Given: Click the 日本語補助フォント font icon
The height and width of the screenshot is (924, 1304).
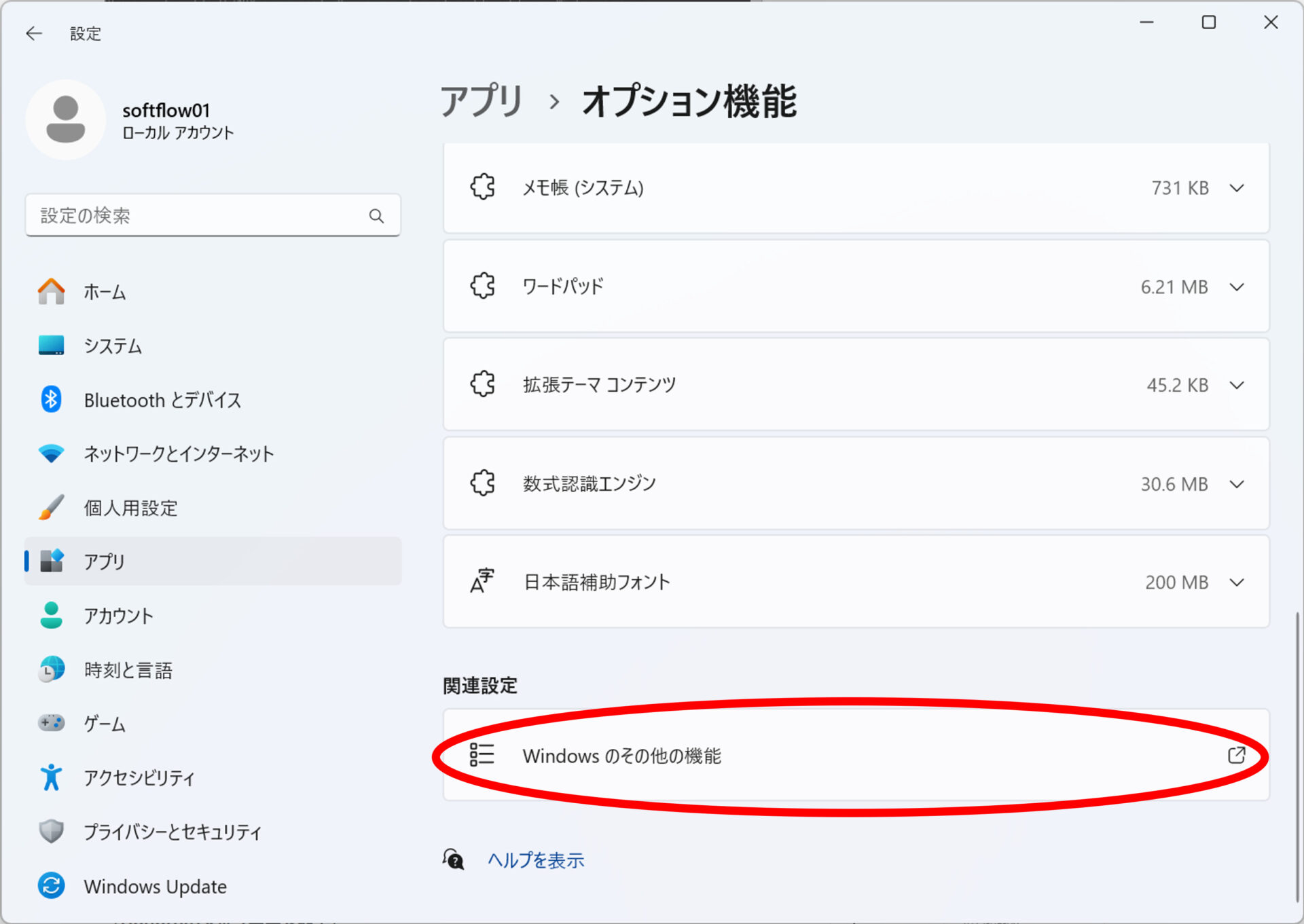Looking at the screenshot, I should (x=483, y=581).
